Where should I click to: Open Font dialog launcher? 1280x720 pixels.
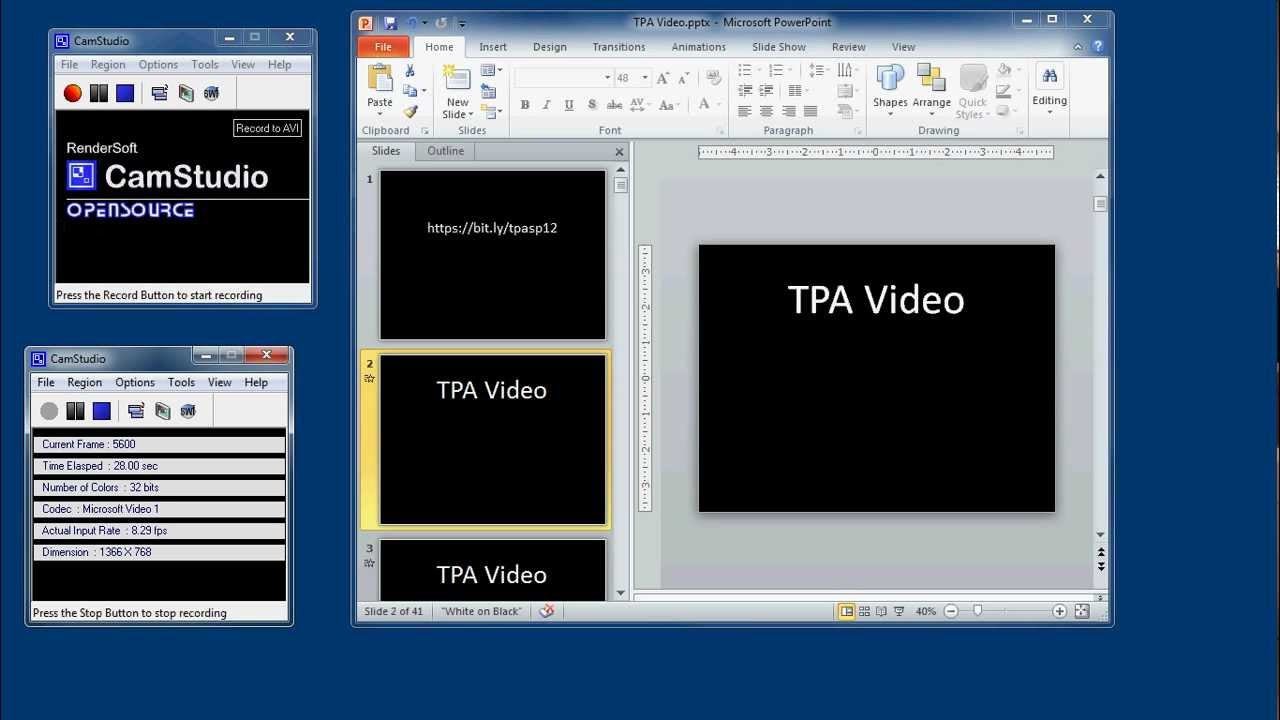pos(719,131)
